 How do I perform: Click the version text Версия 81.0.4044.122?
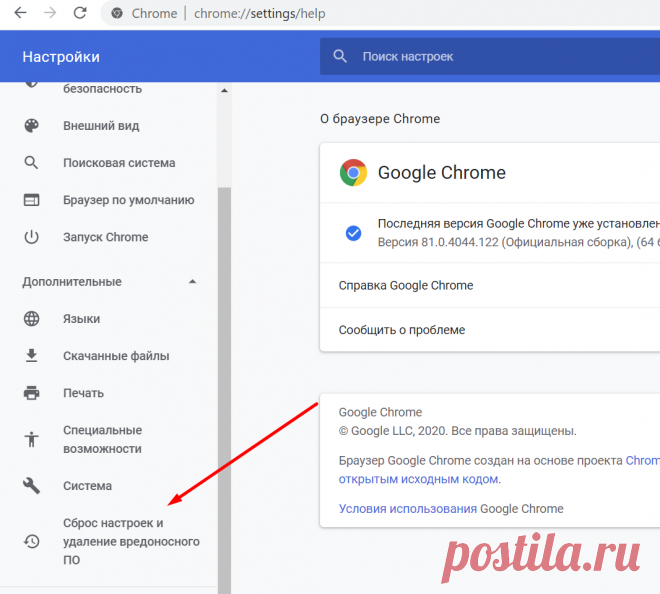438,242
